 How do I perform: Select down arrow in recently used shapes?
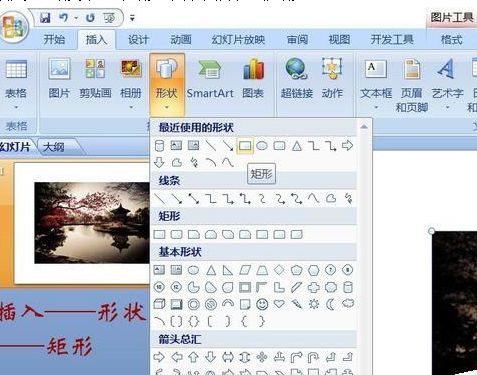pyautogui.click(x=159, y=163)
